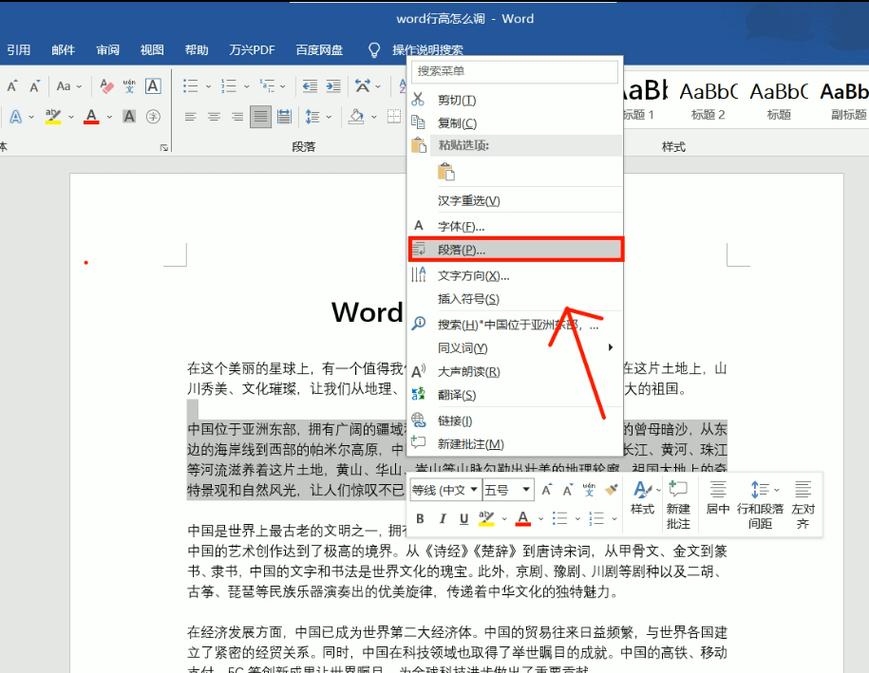The image size is (869, 673).
Task: Click the lightbulb Tell Me icon
Action: coord(375,50)
